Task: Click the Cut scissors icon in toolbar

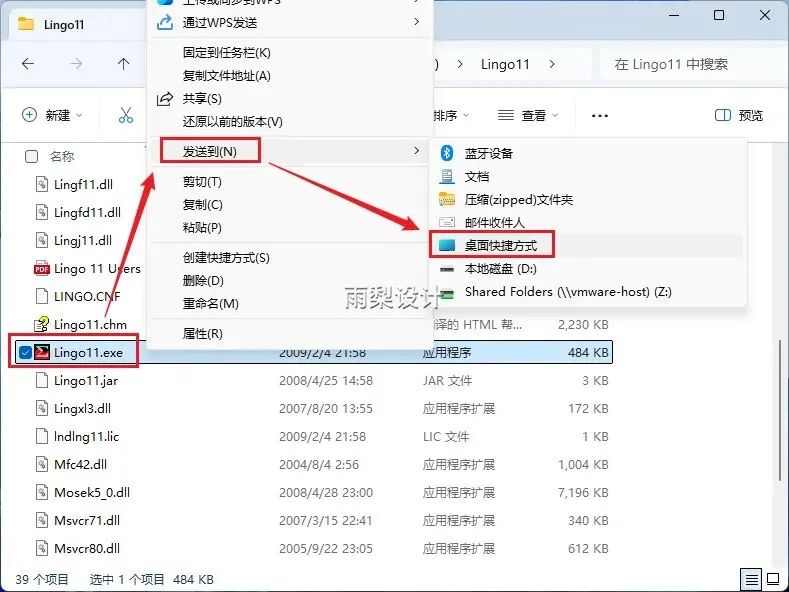Action: point(126,115)
